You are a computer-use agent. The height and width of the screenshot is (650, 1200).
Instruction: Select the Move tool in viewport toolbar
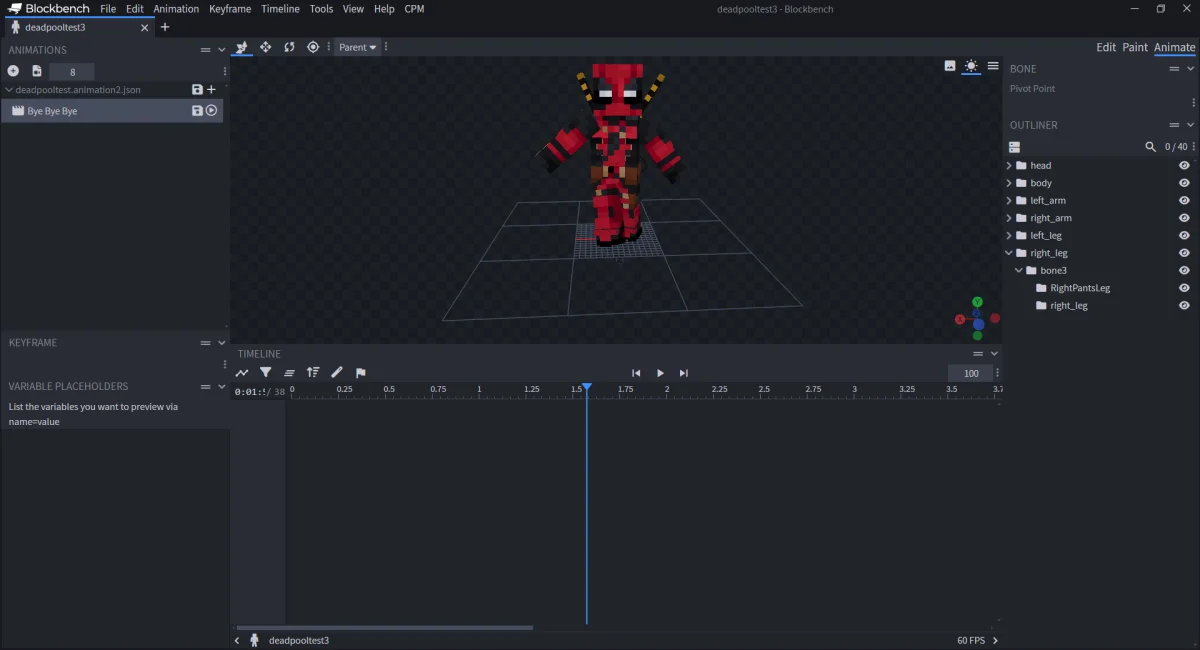click(x=265, y=47)
